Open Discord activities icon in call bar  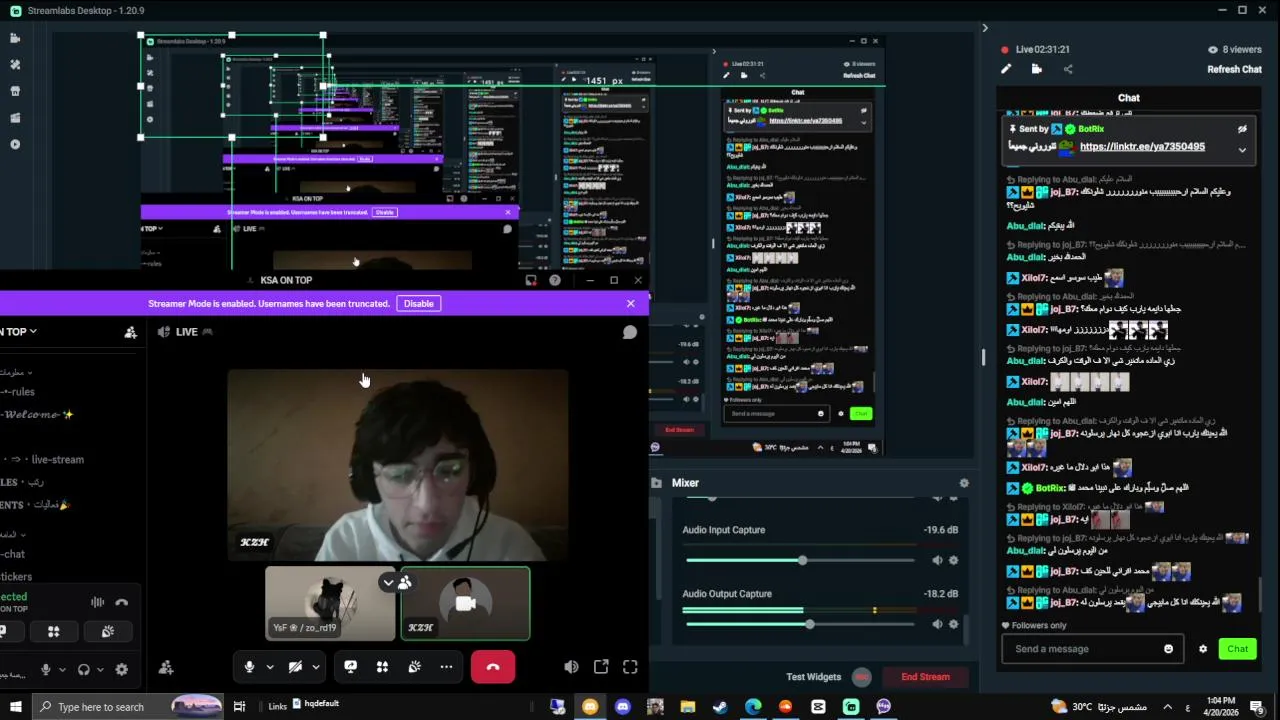(x=382, y=667)
